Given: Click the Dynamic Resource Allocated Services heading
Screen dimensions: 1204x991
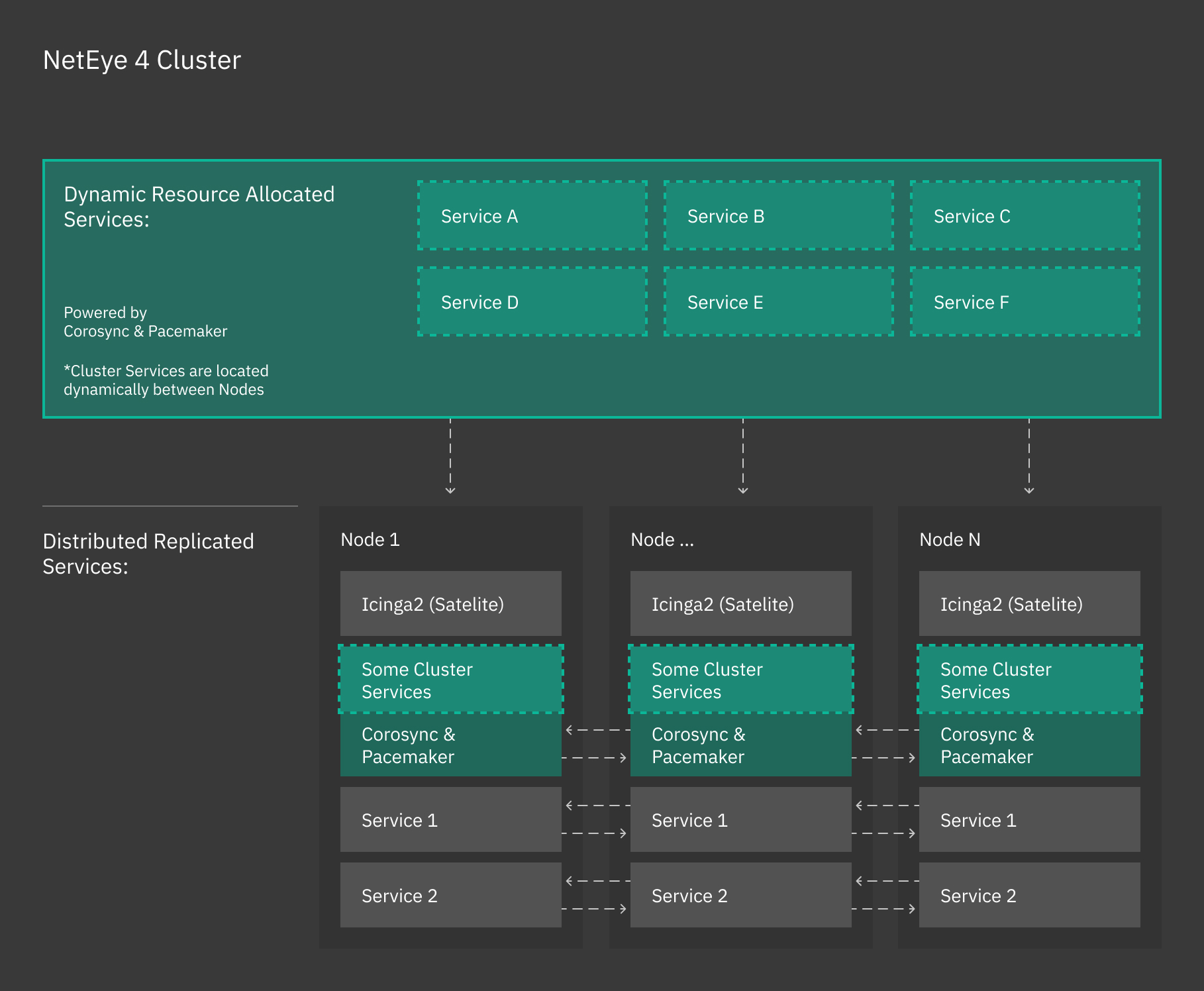Looking at the screenshot, I should (199, 207).
